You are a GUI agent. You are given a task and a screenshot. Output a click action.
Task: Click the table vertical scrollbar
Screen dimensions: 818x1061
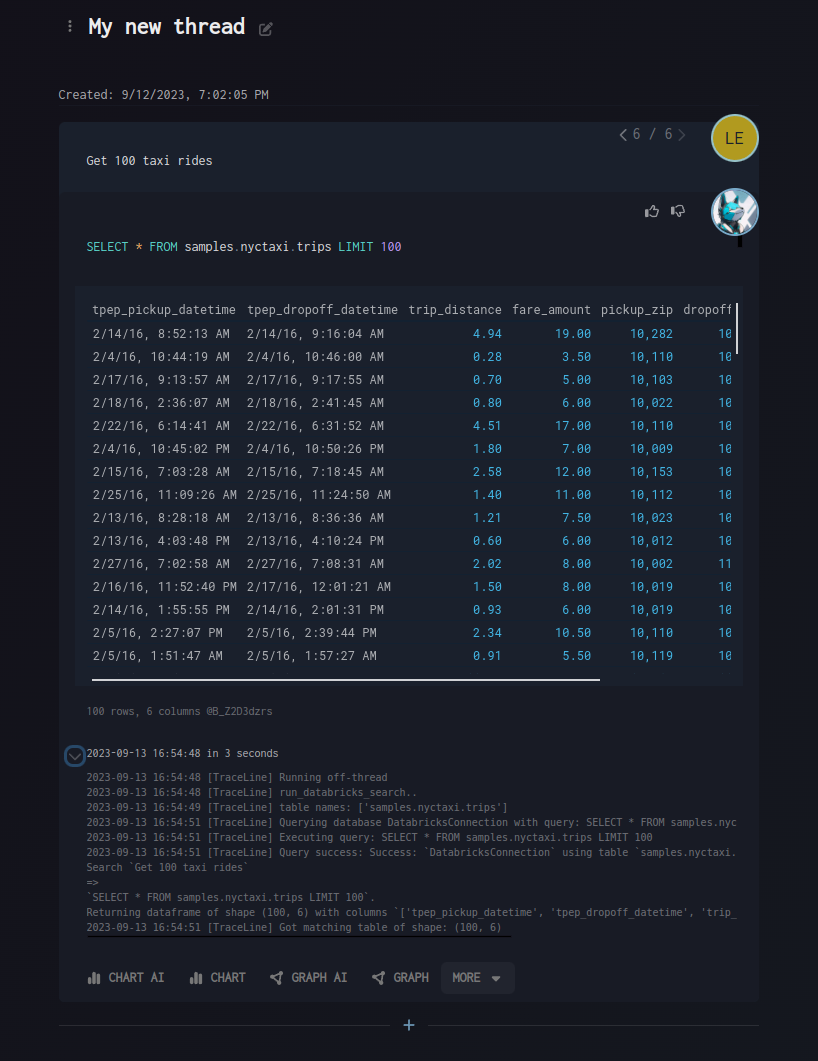[x=737, y=329]
